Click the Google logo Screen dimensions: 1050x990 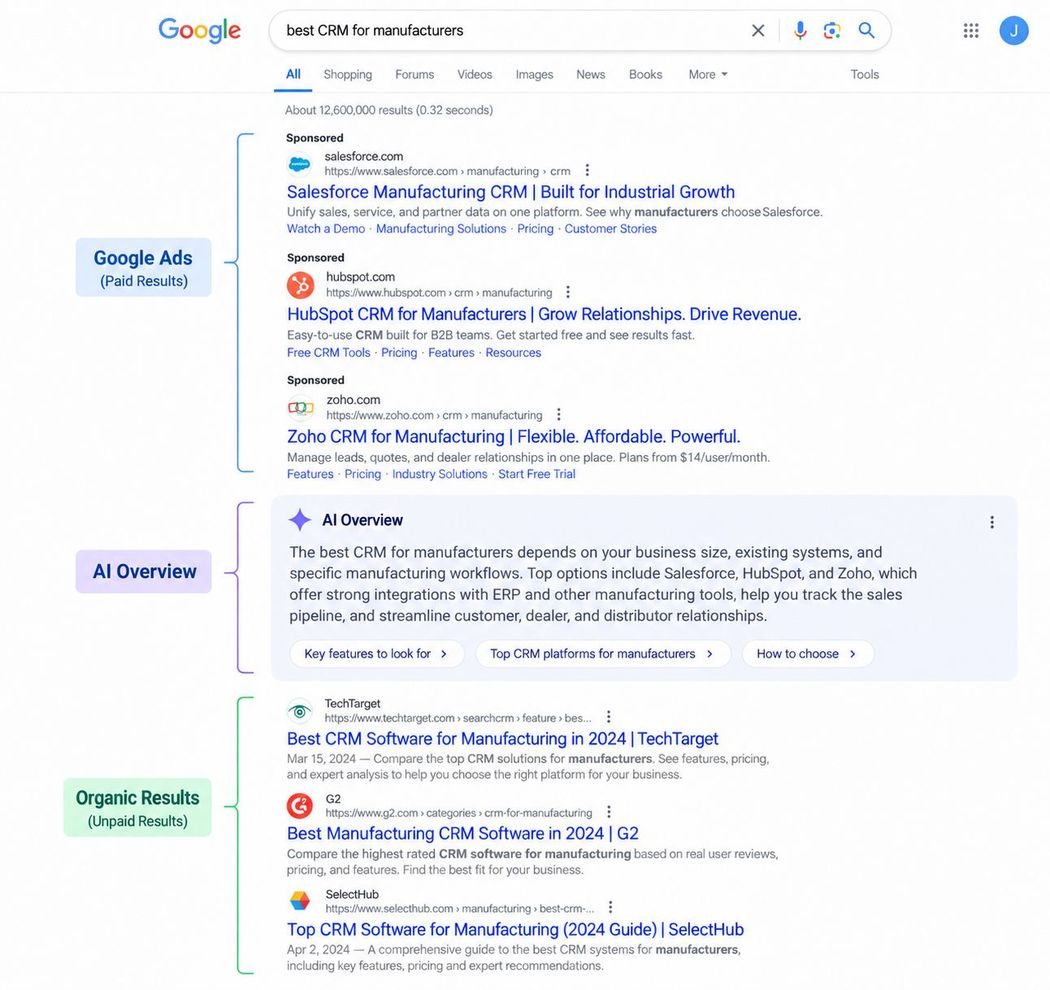click(200, 31)
